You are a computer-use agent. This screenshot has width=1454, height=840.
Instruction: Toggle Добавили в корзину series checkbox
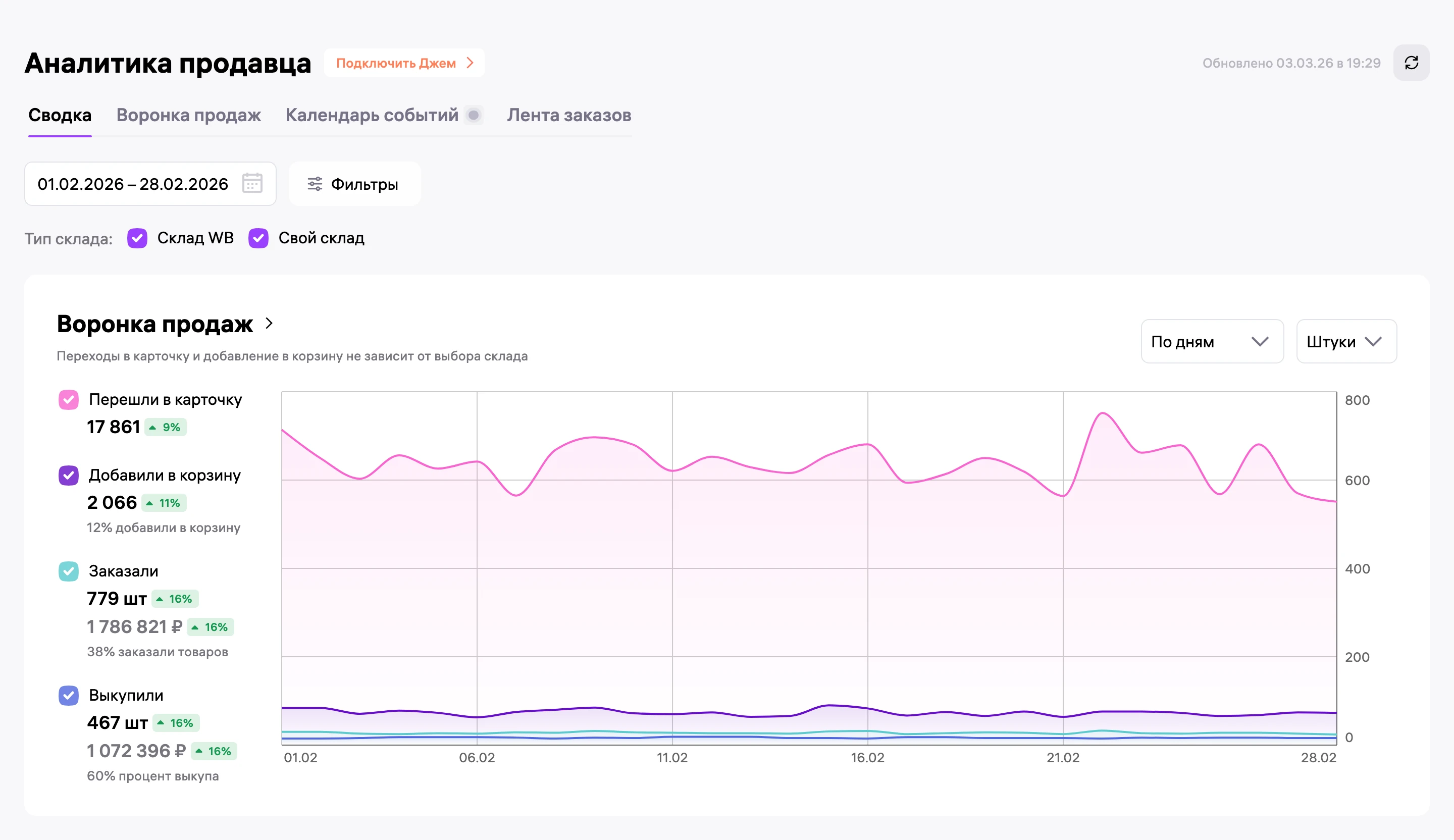(x=69, y=476)
